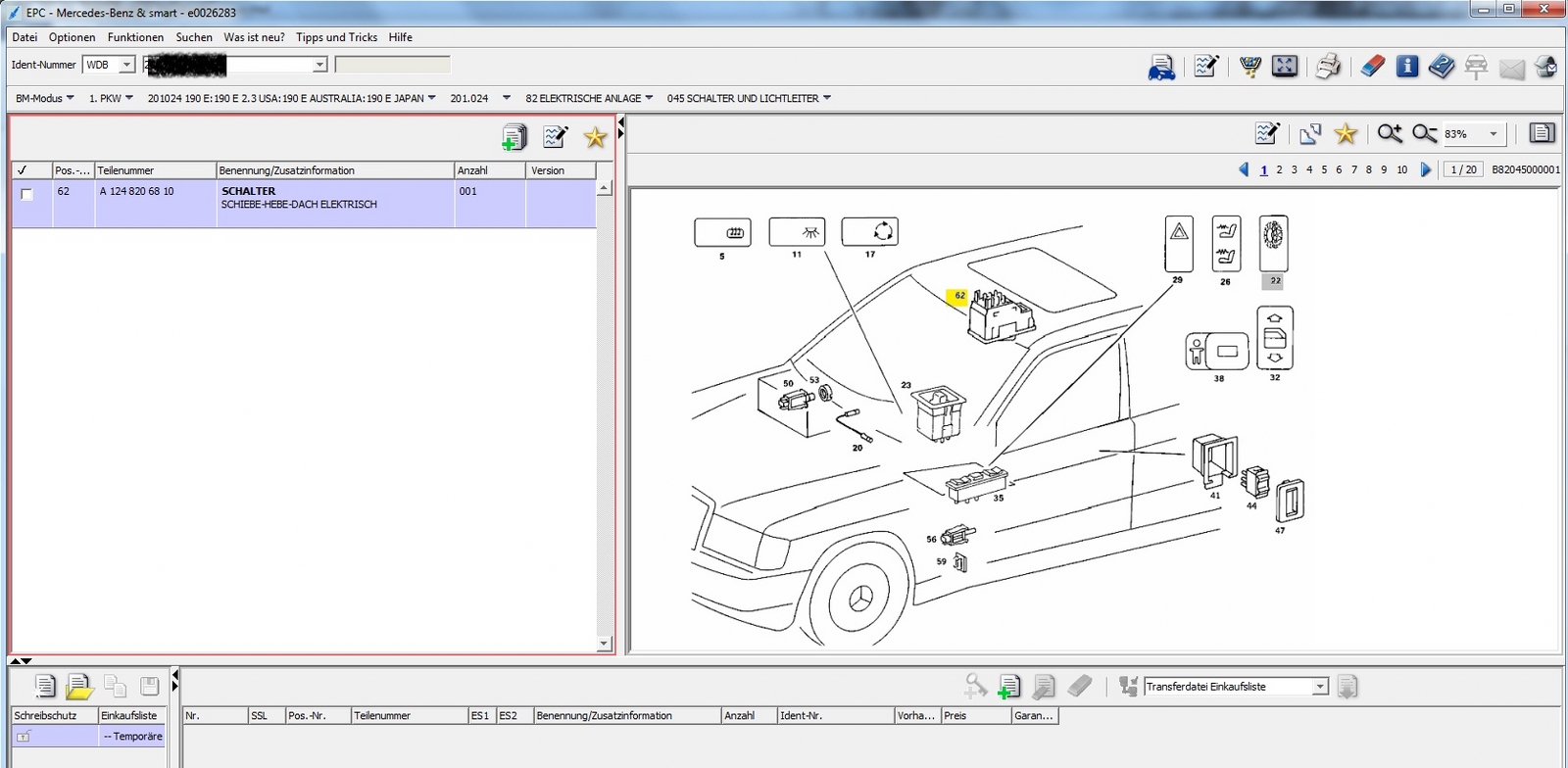Click the globe mail feedback icon
Image resolution: width=1568 pixels, height=768 pixels.
tap(1546, 67)
